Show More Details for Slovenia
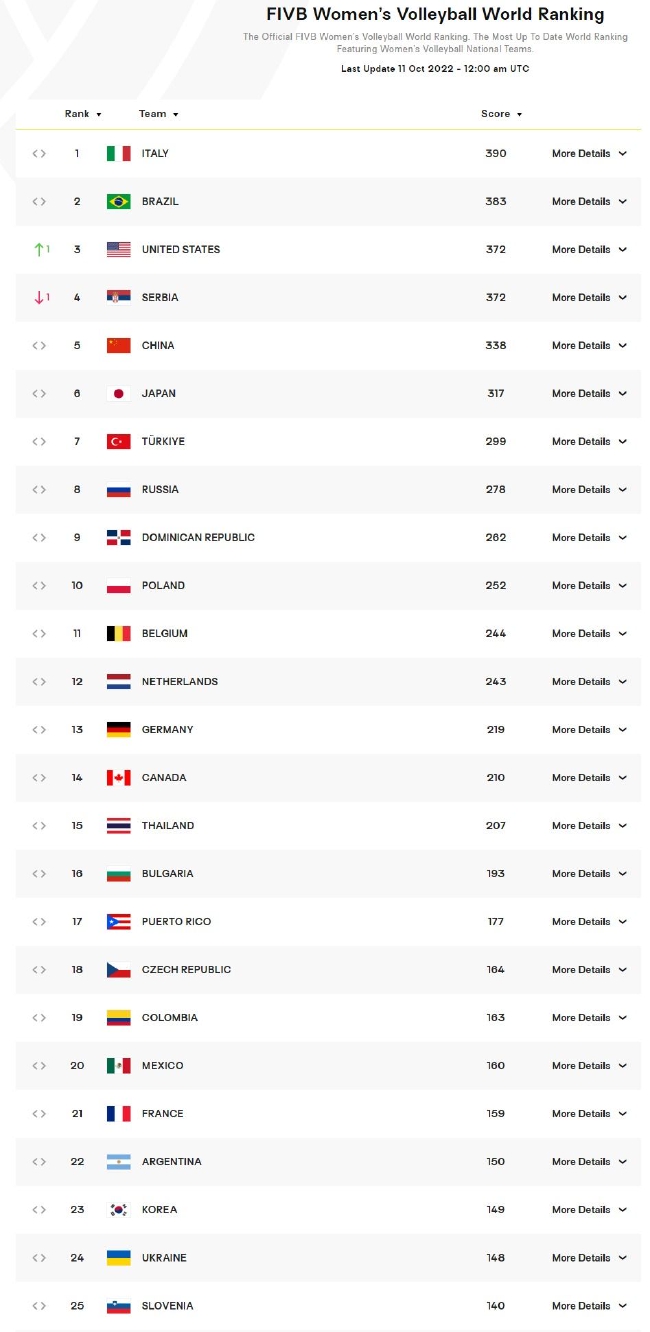Screen dimensions: 650x1332 (589, 1306)
